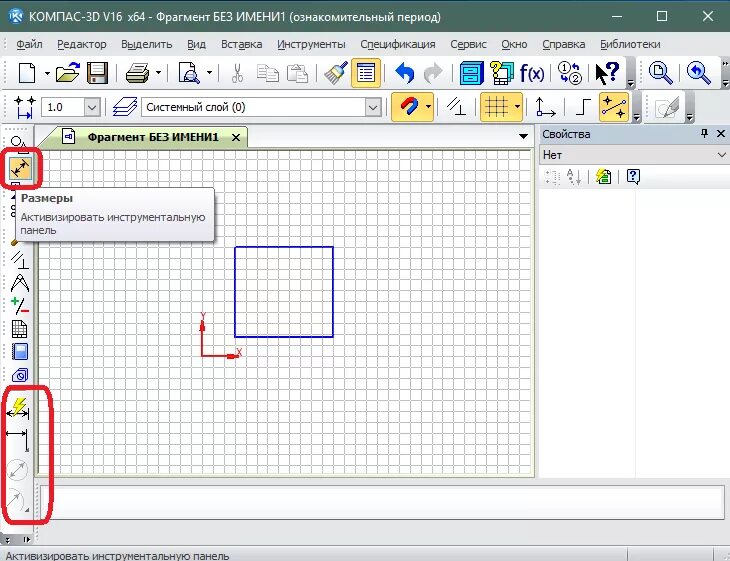Image resolution: width=730 pixels, height=561 pixels.
Task: Open the Measurements panel compass icon
Action: [20, 283]
